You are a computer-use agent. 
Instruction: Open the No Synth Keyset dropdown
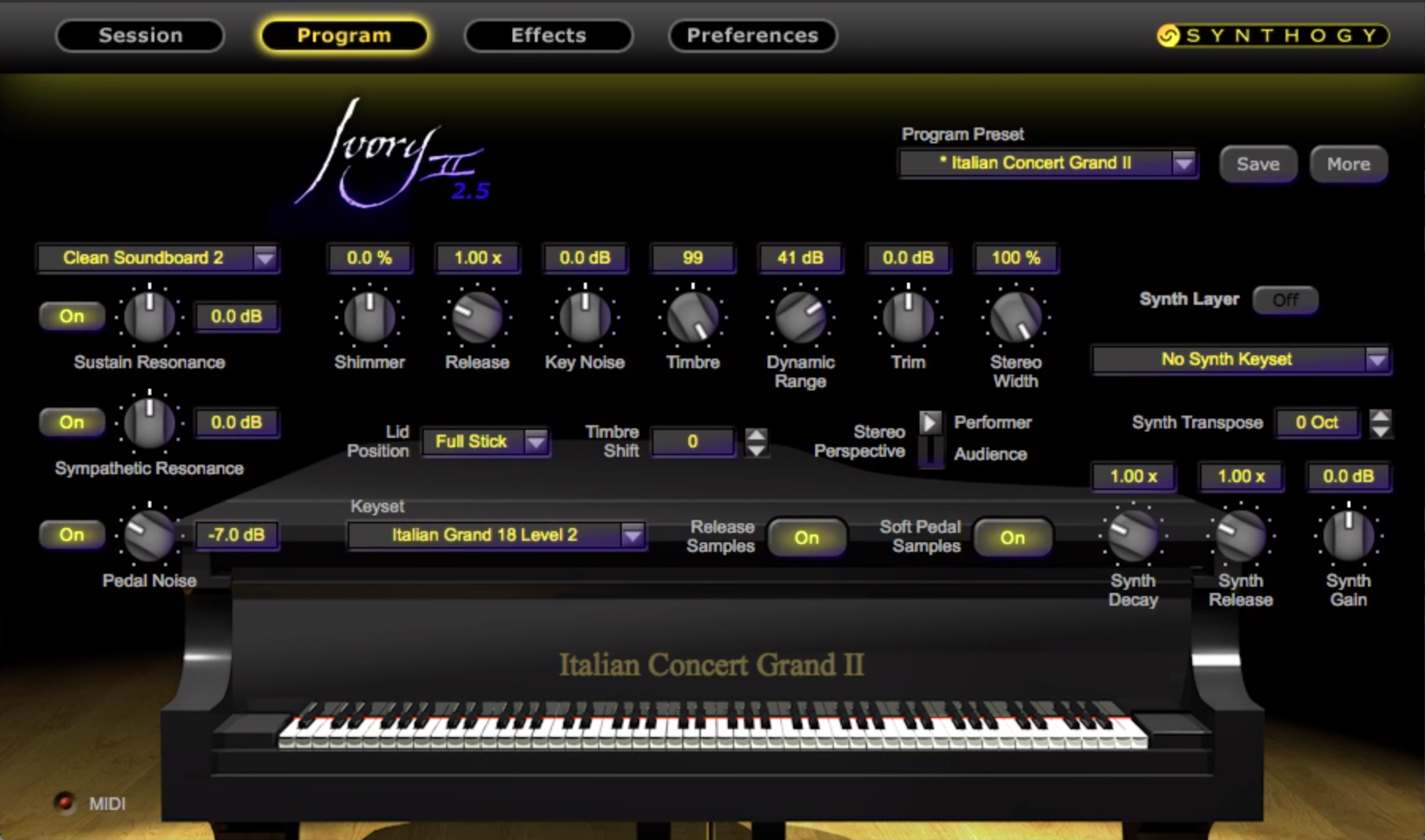[x=1240, y=359]
